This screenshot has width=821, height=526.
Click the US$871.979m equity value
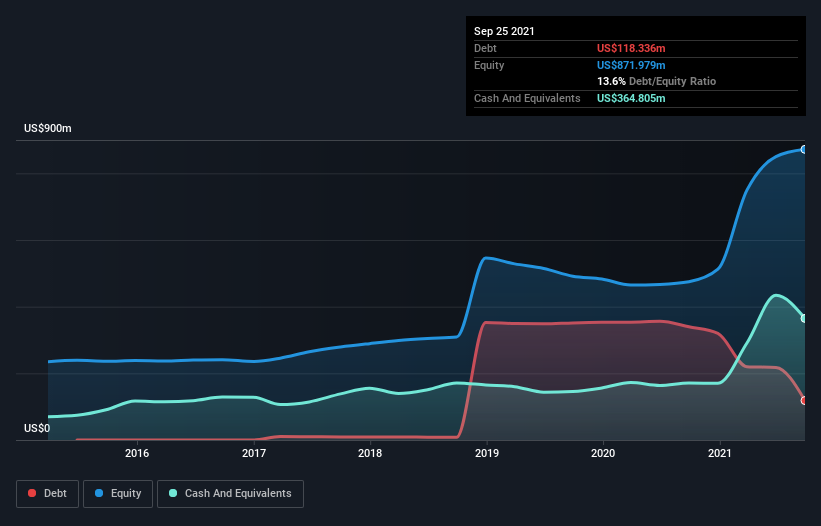pos(631,65)
